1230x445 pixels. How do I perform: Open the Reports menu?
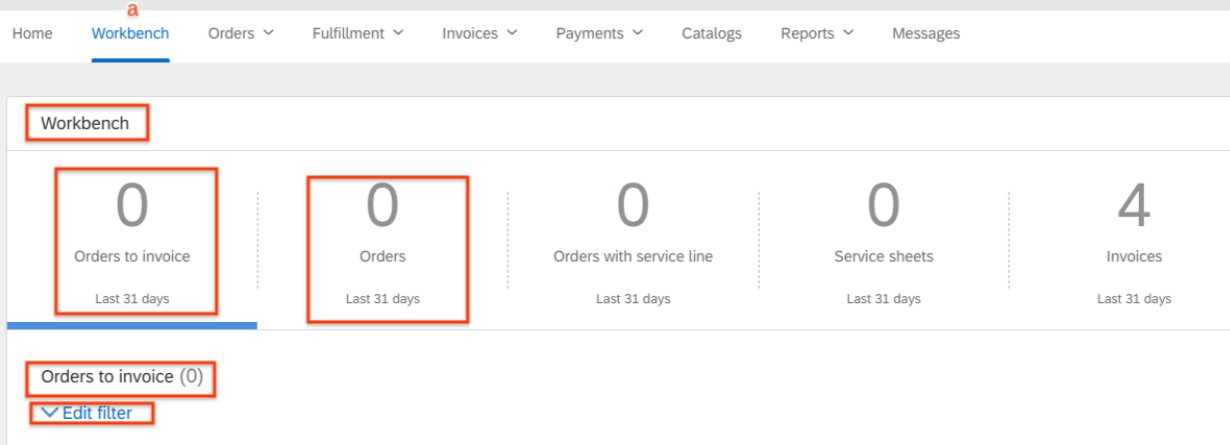[817, 33]
